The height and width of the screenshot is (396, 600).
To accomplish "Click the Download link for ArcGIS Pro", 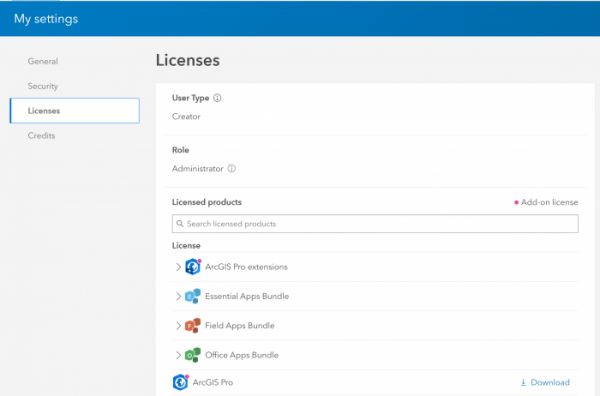I will click(x=545, y=382).
